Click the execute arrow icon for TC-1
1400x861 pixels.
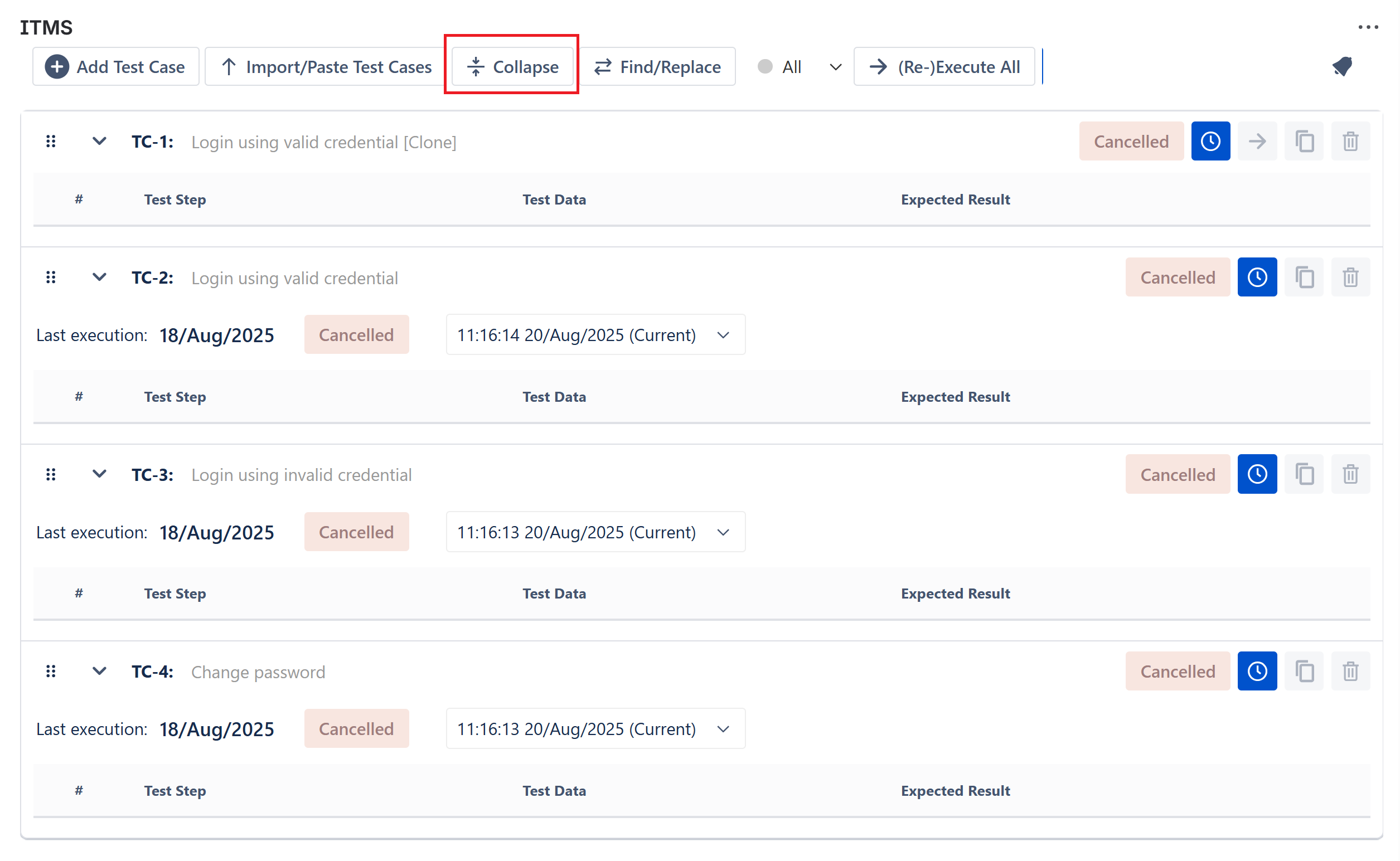[x=1257, y=141]
